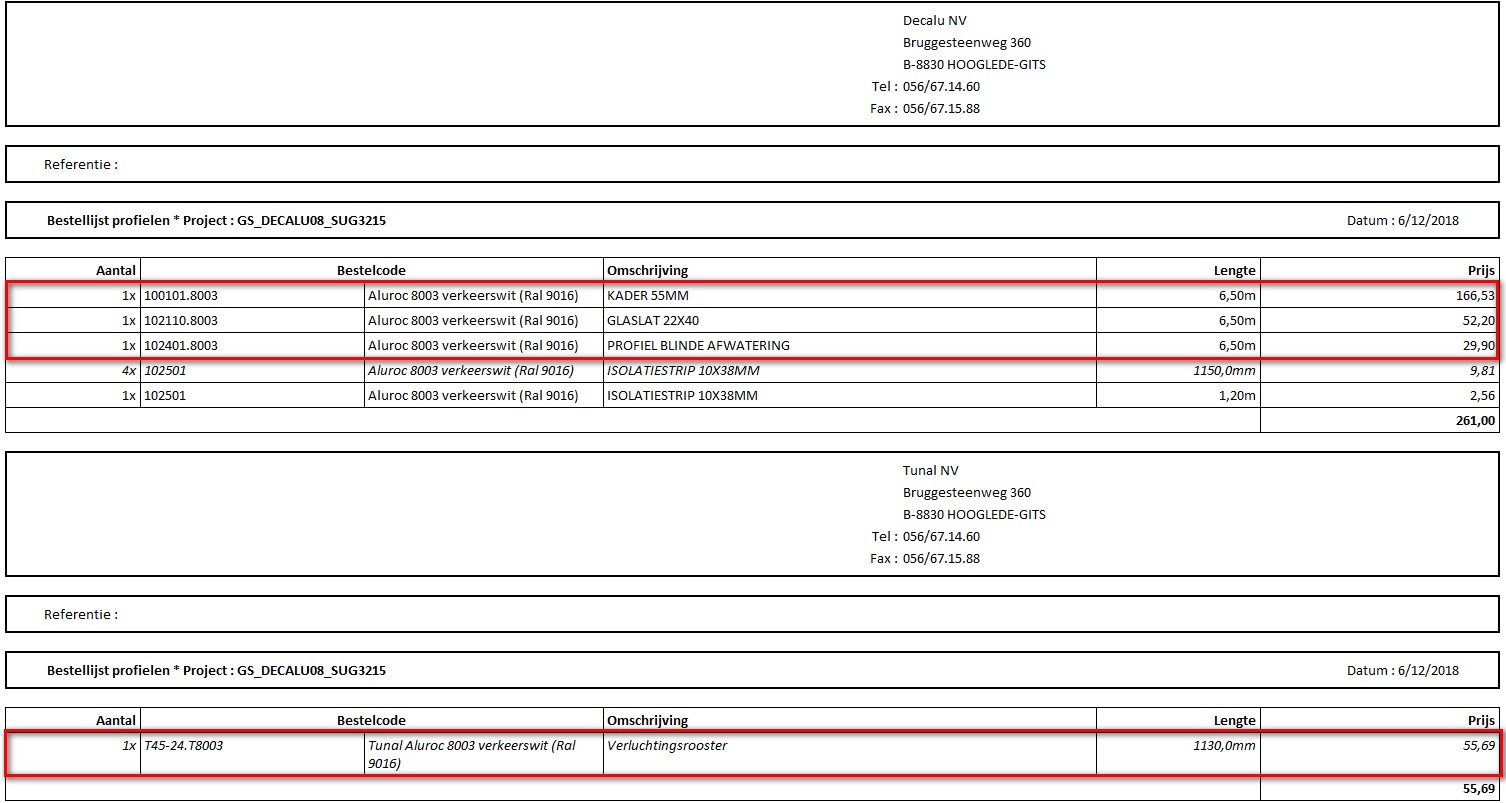Click the description "PROFIEL BLINDE AFWATERING"
The height and width of the screenshot is (803, 1506).
[698, 346]
